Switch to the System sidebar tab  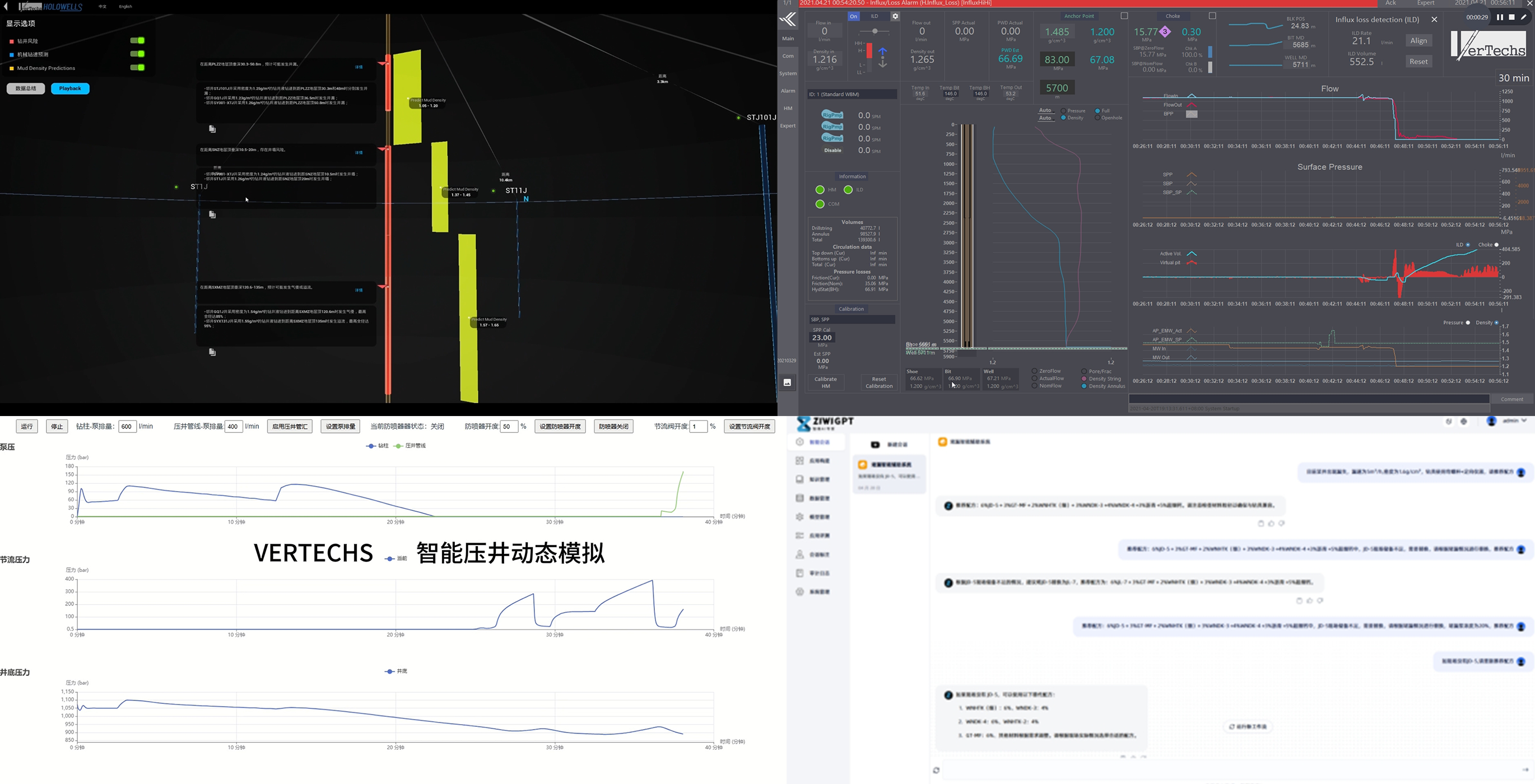788,74
